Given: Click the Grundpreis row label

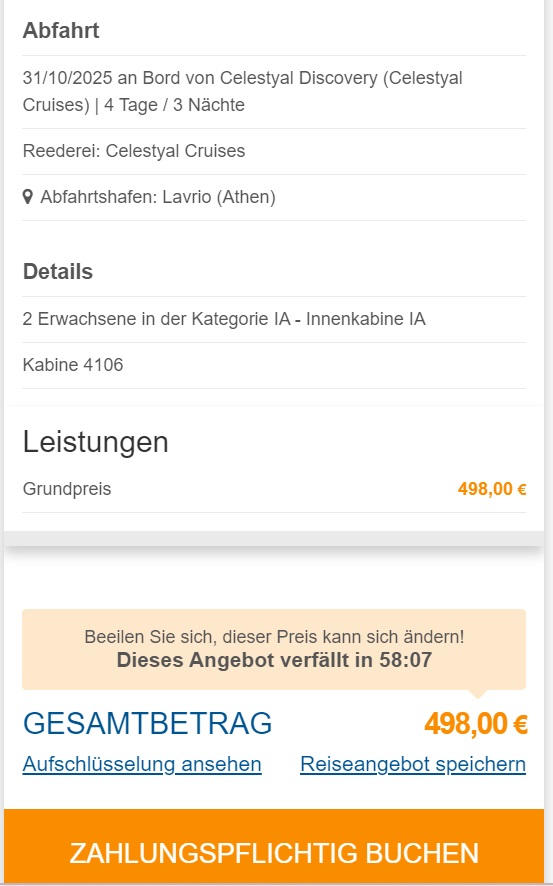Looking at the screenshot, I should click(67, 489).
